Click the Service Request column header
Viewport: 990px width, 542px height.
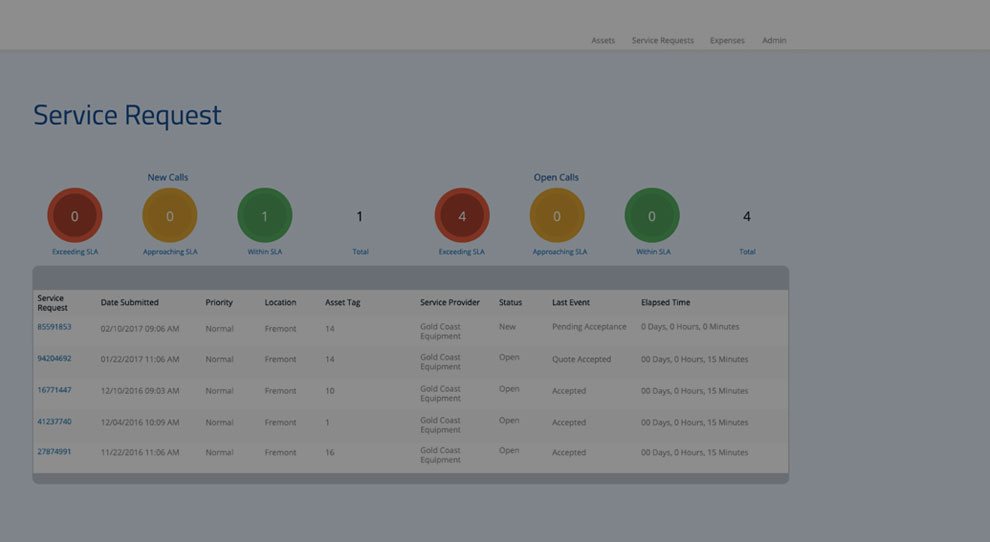tap(52, 303)
